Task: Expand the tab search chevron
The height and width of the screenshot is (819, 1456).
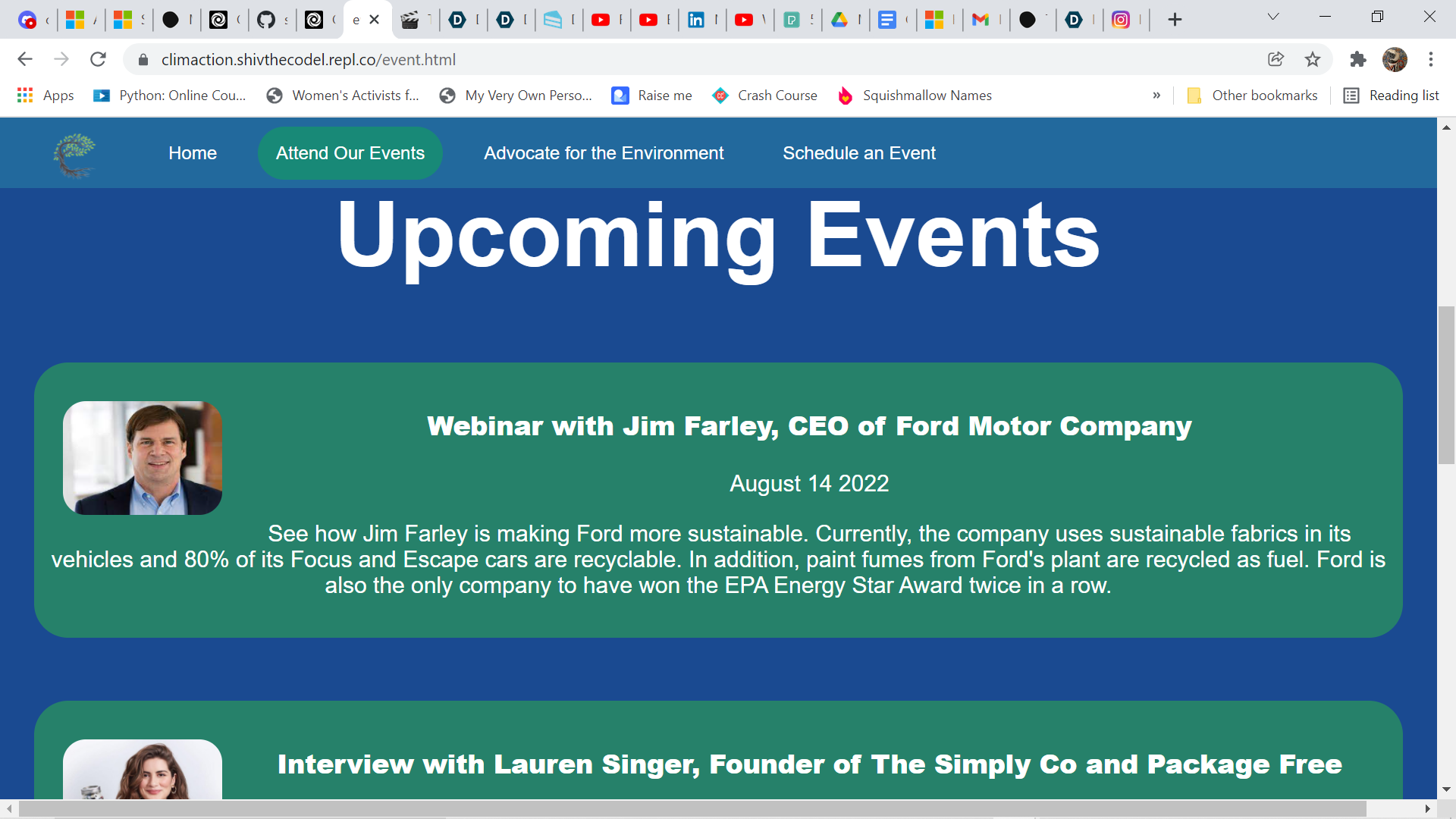Action: pyautogui.click(x=1273, y=17)
